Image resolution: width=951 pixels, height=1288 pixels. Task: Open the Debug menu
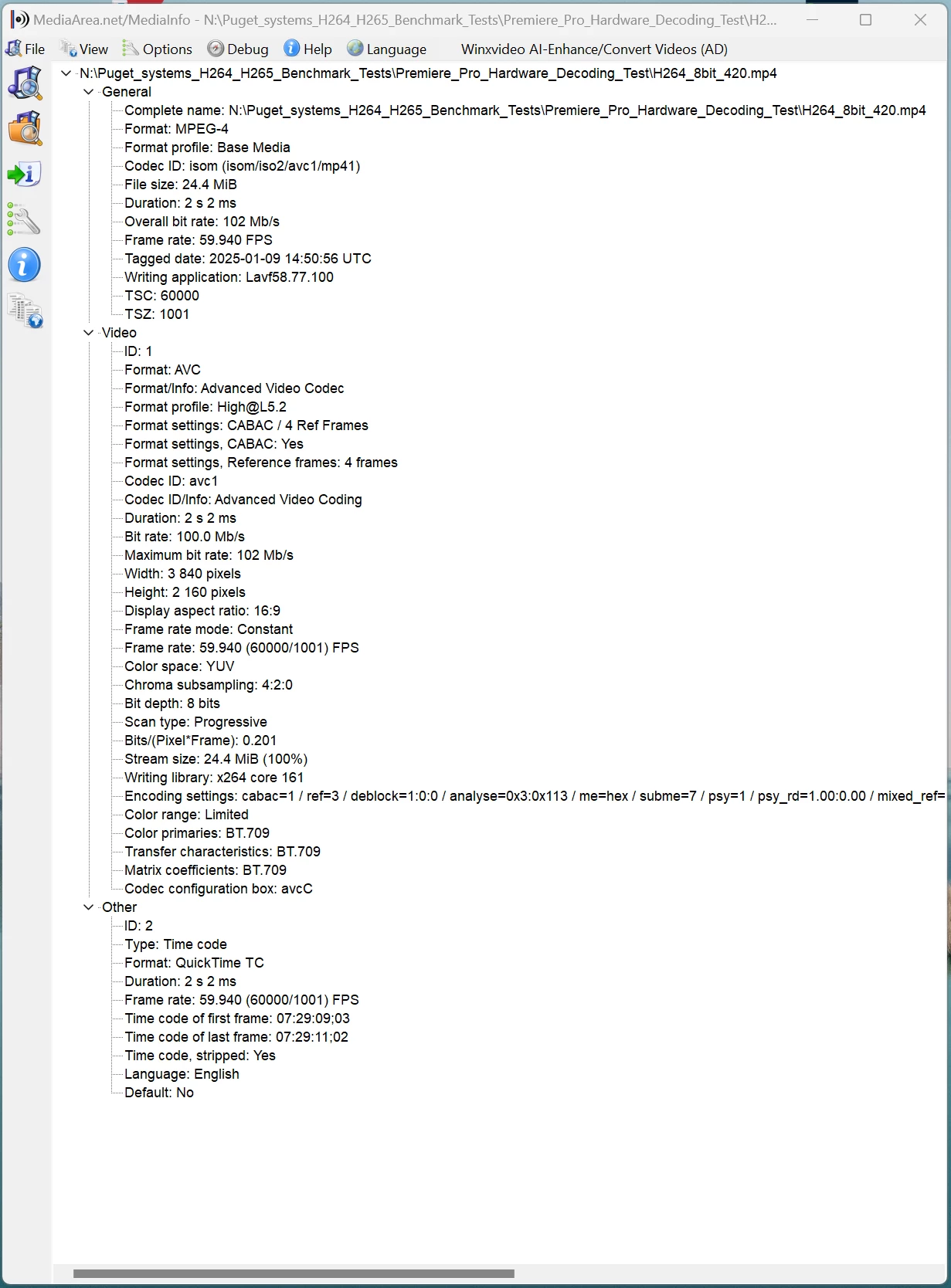pyautogui.click(x=238, y=49)
